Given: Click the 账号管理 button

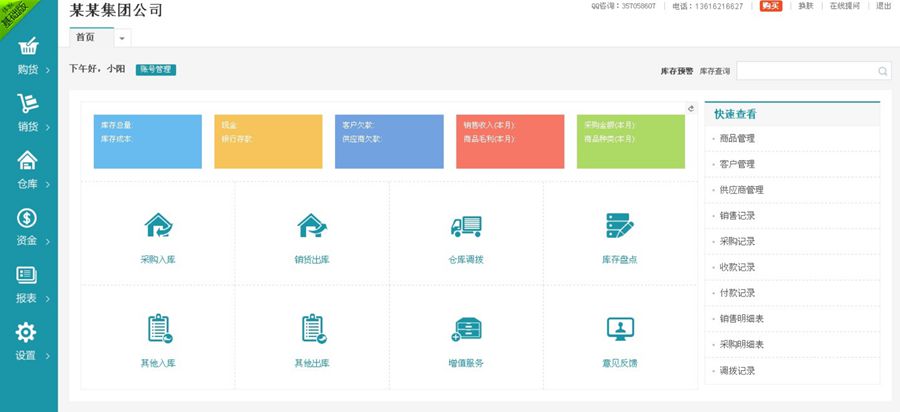Looking at the screenshot, I should (155, 70).
